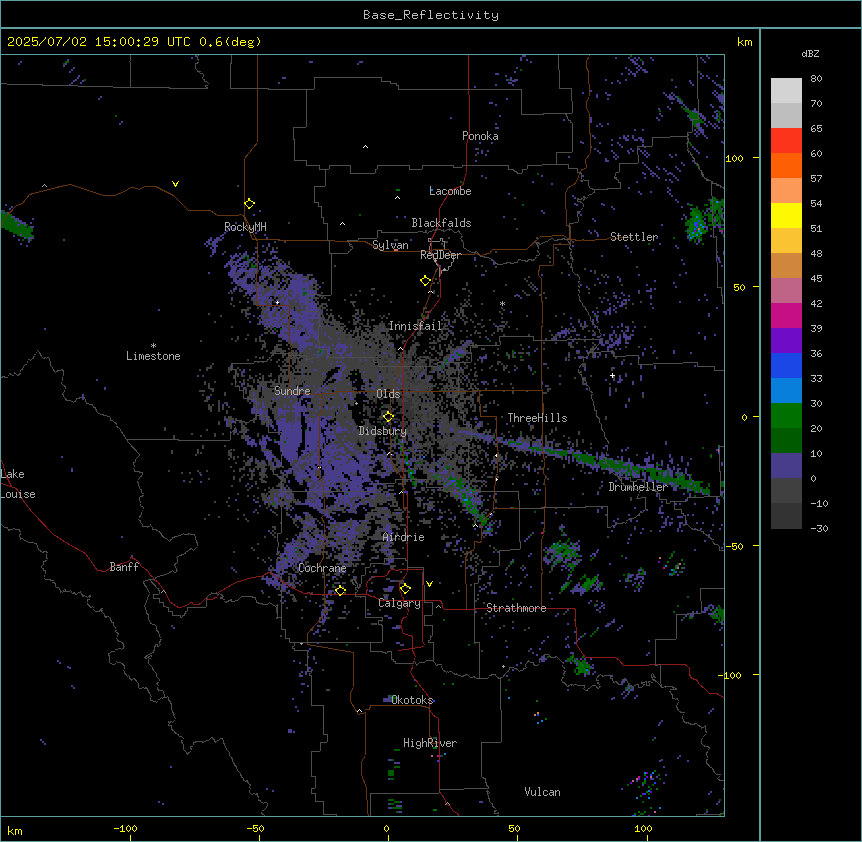This screenshot has height=842, width=862.
Task: Select the Didsbury label
Action: (x=383, y=431)
